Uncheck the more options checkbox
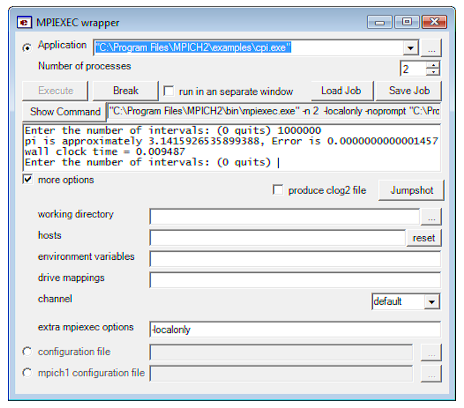464x408 pixels. pyautogui.click(x=28, y=179)
